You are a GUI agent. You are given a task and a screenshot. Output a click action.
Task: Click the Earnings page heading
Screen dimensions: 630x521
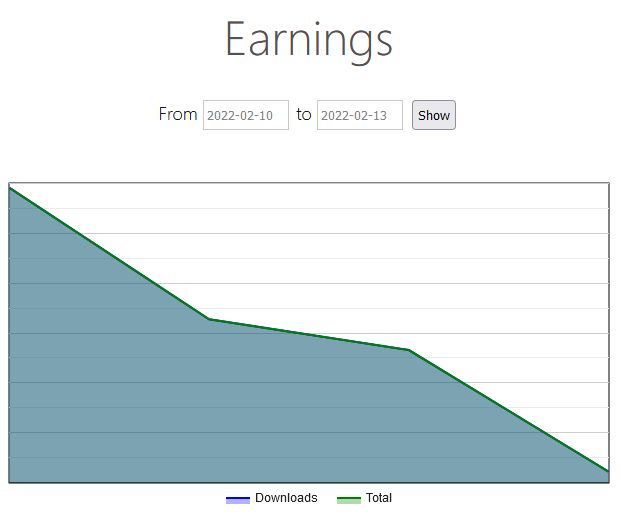309,40
